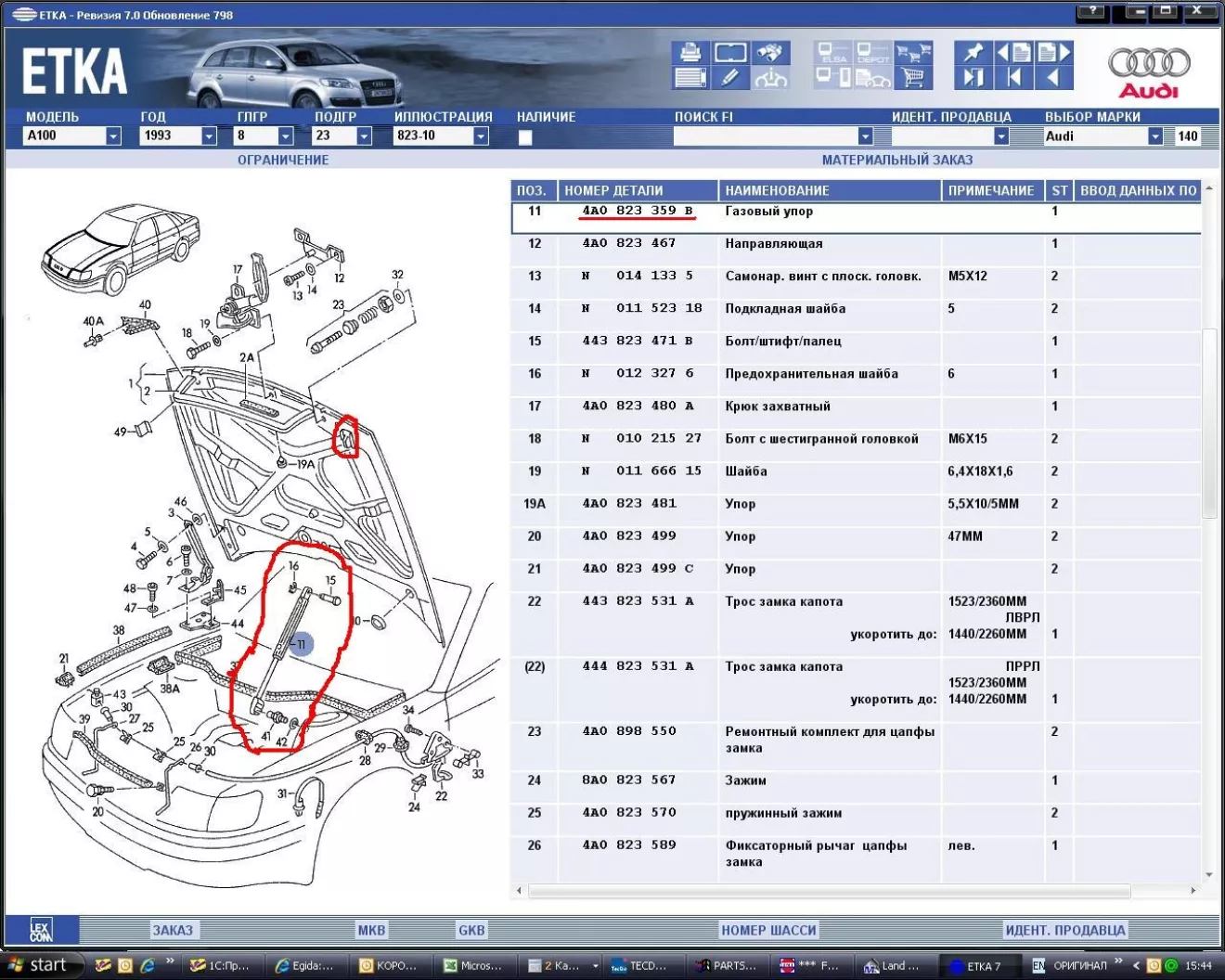Click the printer icon in toolbar

(x=690, y=52)
